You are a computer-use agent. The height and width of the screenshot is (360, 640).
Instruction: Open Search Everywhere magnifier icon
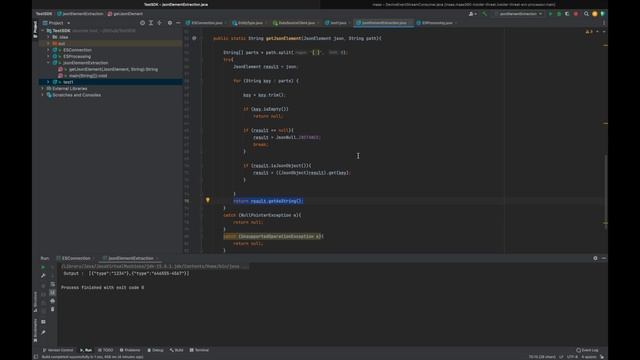[587, 14]
